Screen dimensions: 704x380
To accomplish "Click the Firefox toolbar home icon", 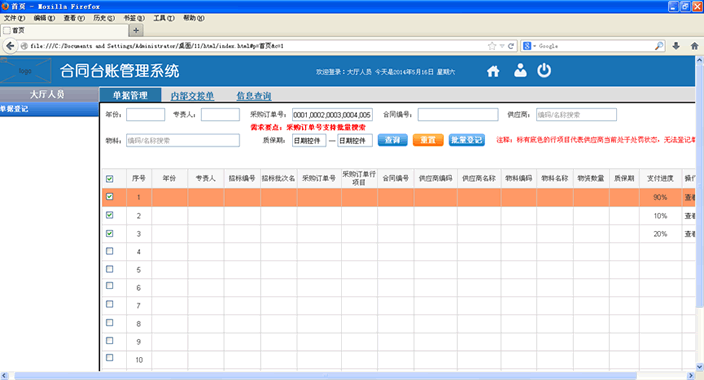I will (694, 46).
